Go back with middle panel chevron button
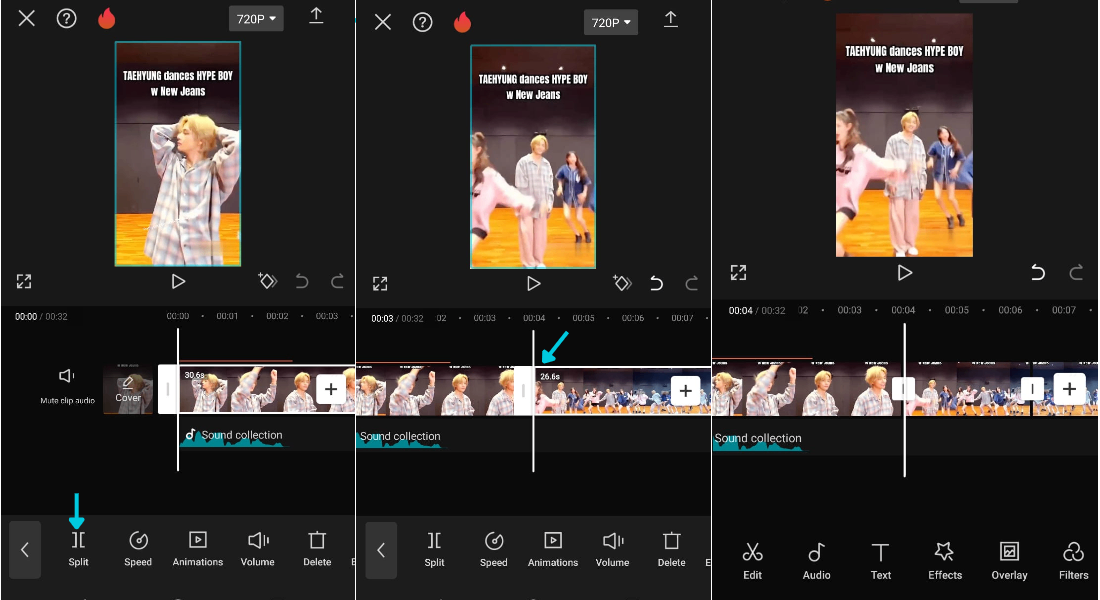Viewport: 1100px width, 600px height. (x=381, y=550)
